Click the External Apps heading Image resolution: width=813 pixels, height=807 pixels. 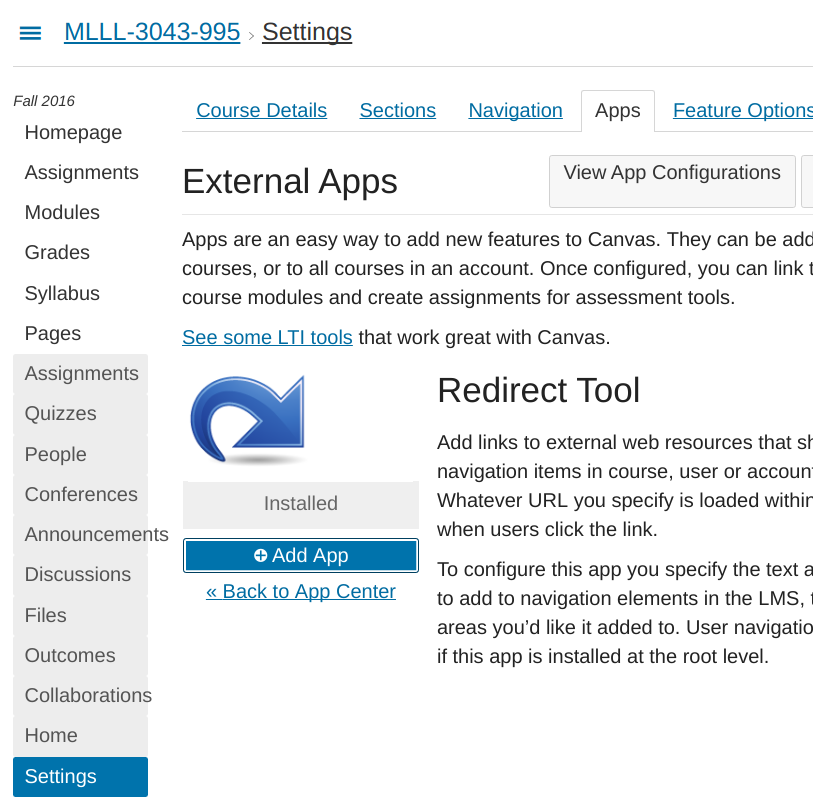click(x=290, y=182)
